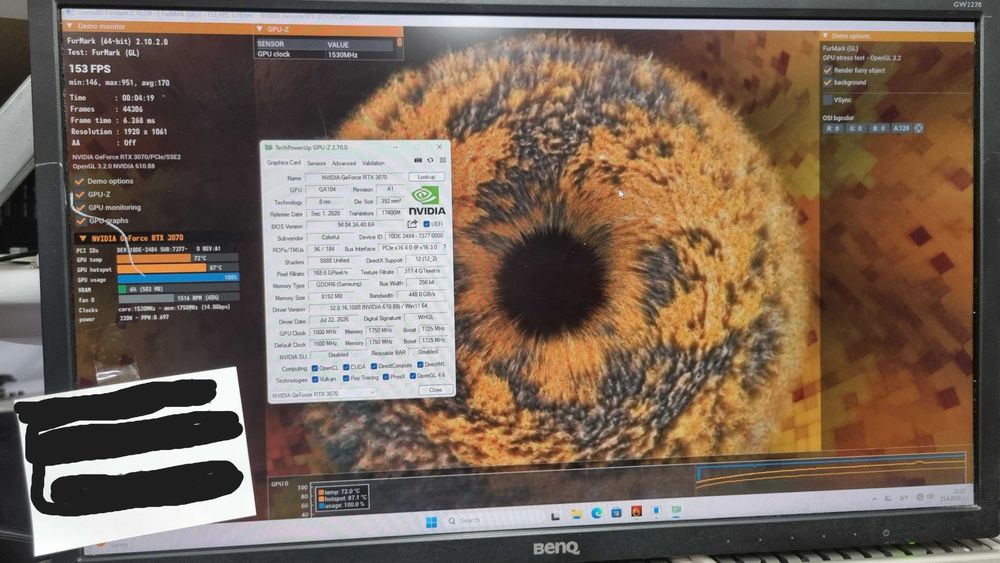Open Microsoft Store from the taskbar
Viewport: 1000px width, 563px height.
pos(616,512)
